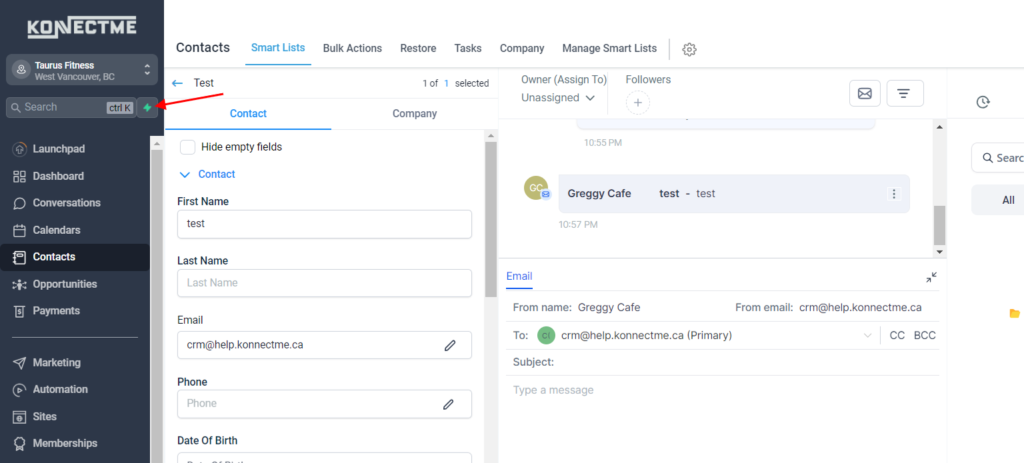Click the CC link in email composer
This screenshot has width=1024, height=463.
click(898, 336)
